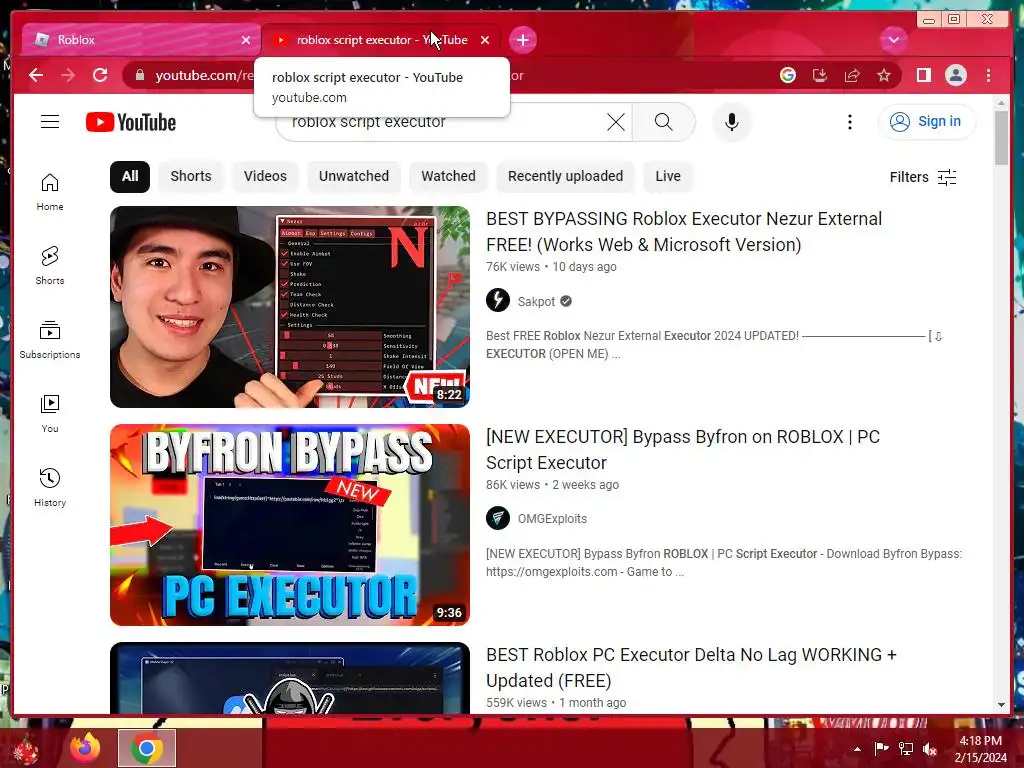Screen dimensions: 1024x768
Task: Click the YouTube logo
Action: tap(131, 122)
